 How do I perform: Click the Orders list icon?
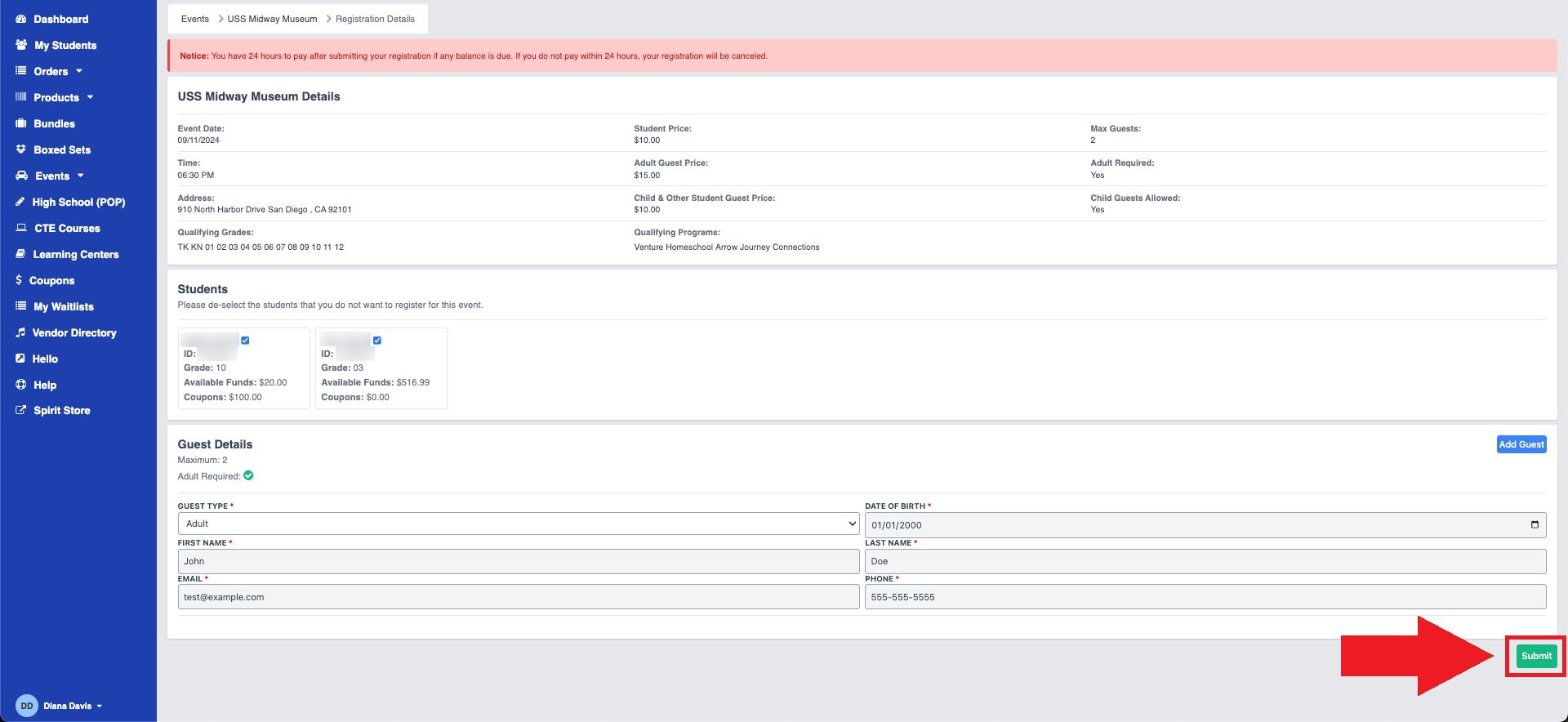(21, 71)
